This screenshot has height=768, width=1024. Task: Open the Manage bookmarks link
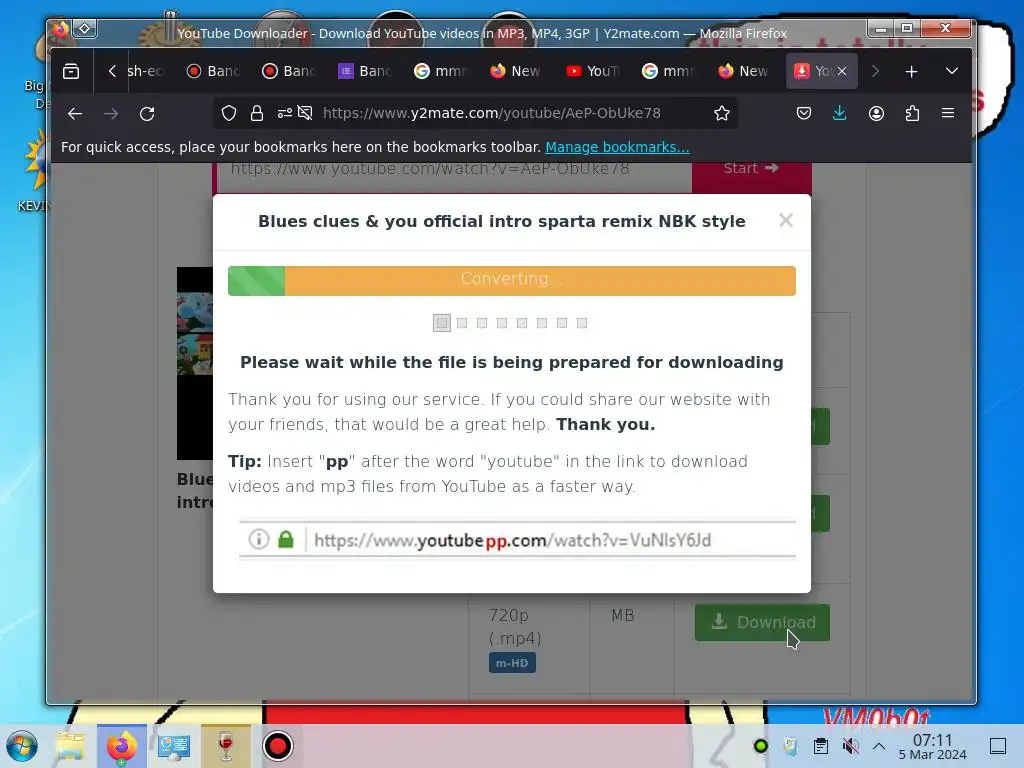tap(617, 147)
